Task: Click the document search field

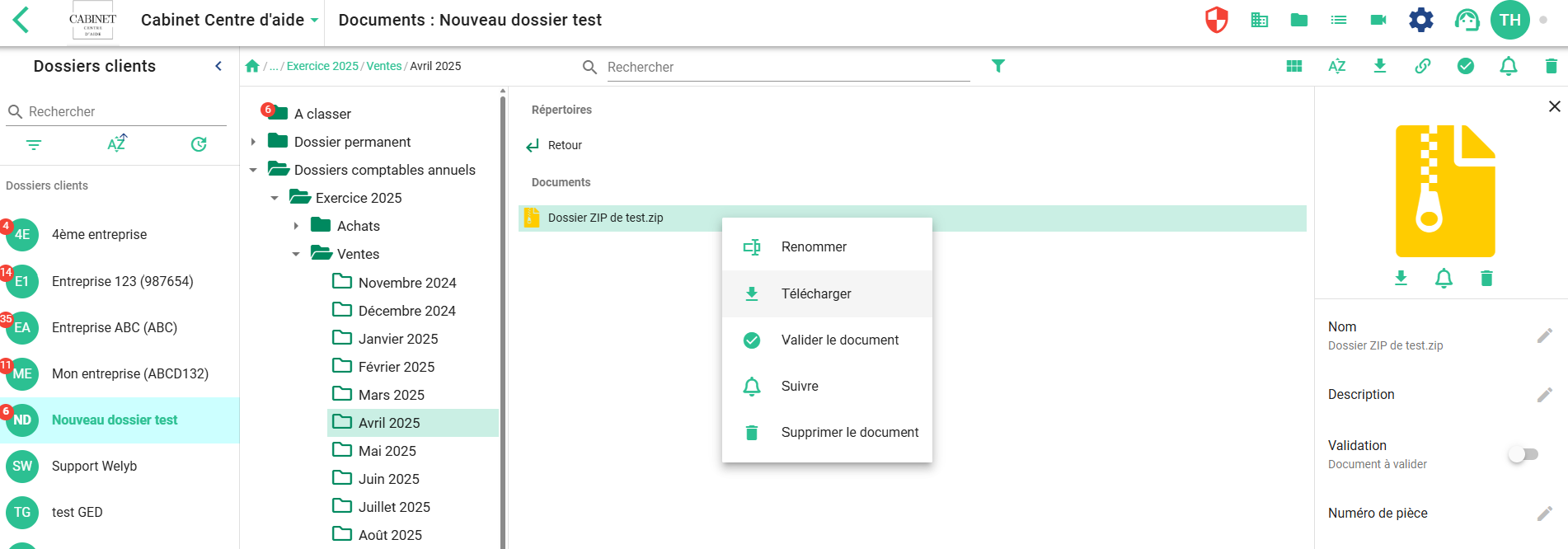Action: 788,67
